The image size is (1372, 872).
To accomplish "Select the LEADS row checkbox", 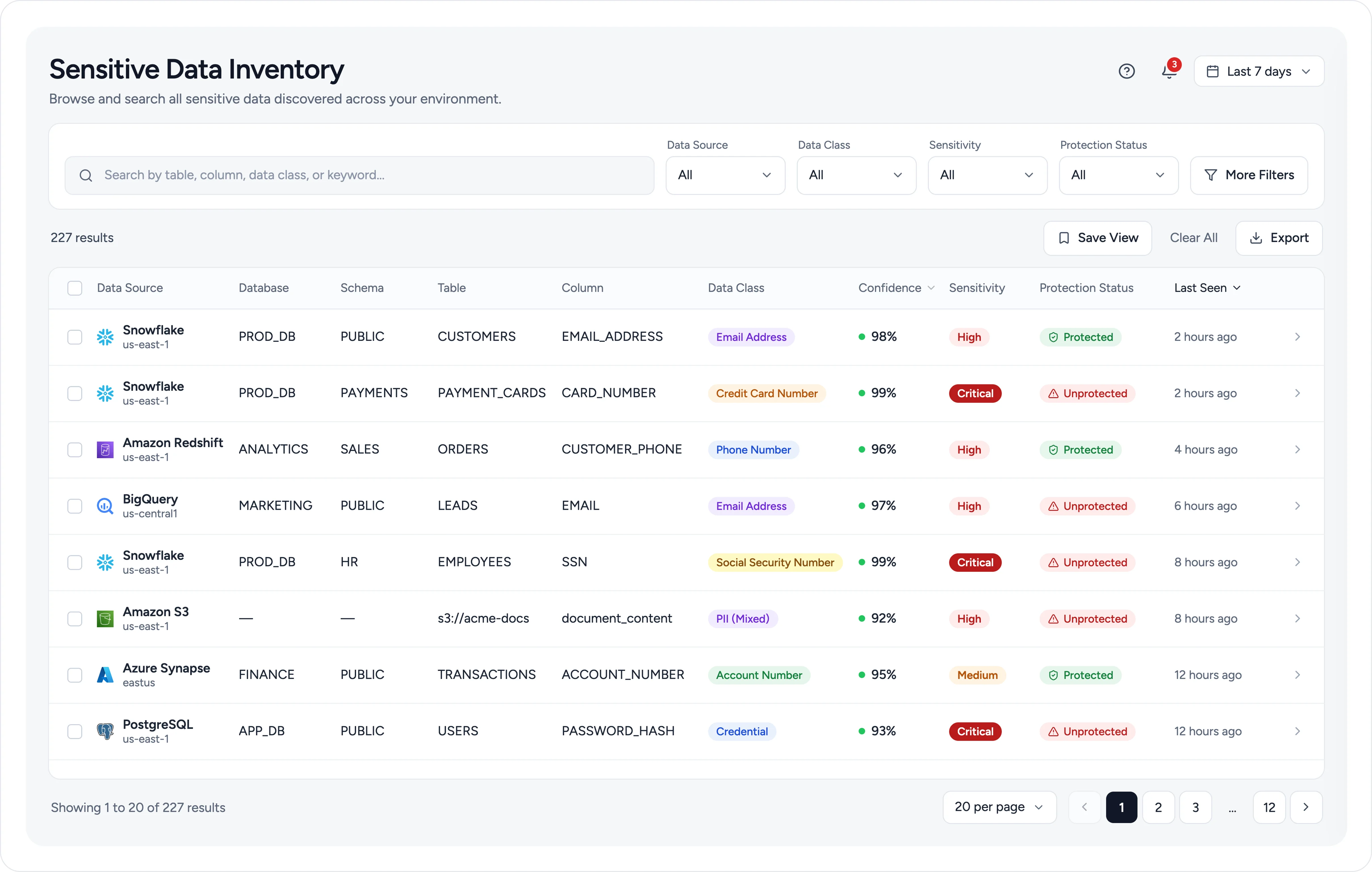I will point(75,506).
